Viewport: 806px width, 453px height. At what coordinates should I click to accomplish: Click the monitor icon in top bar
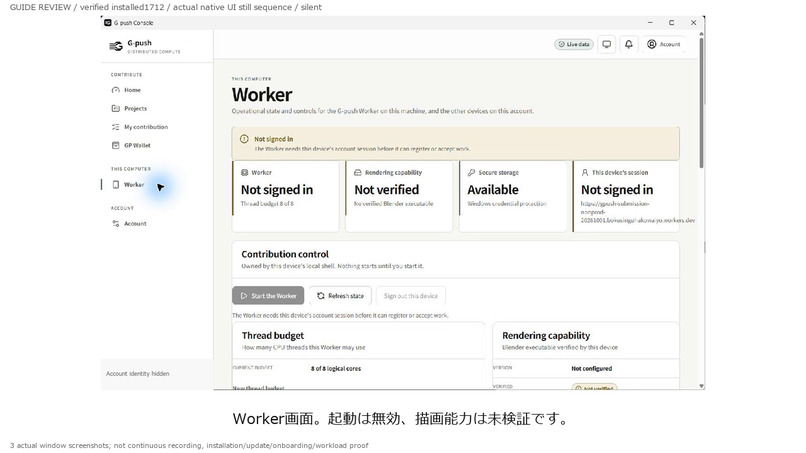(607, 44)
